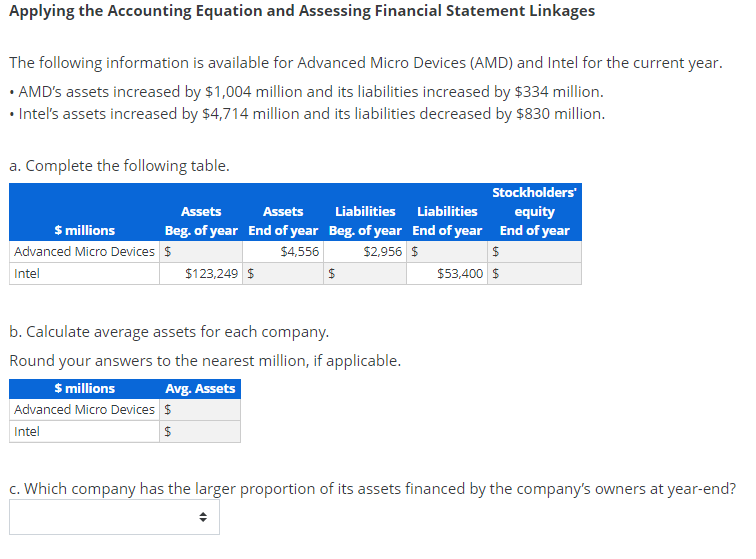The image size is (756, 559).
Task: Click the Applying the Accounting Equation heading
Action: [x=301, y=11]
